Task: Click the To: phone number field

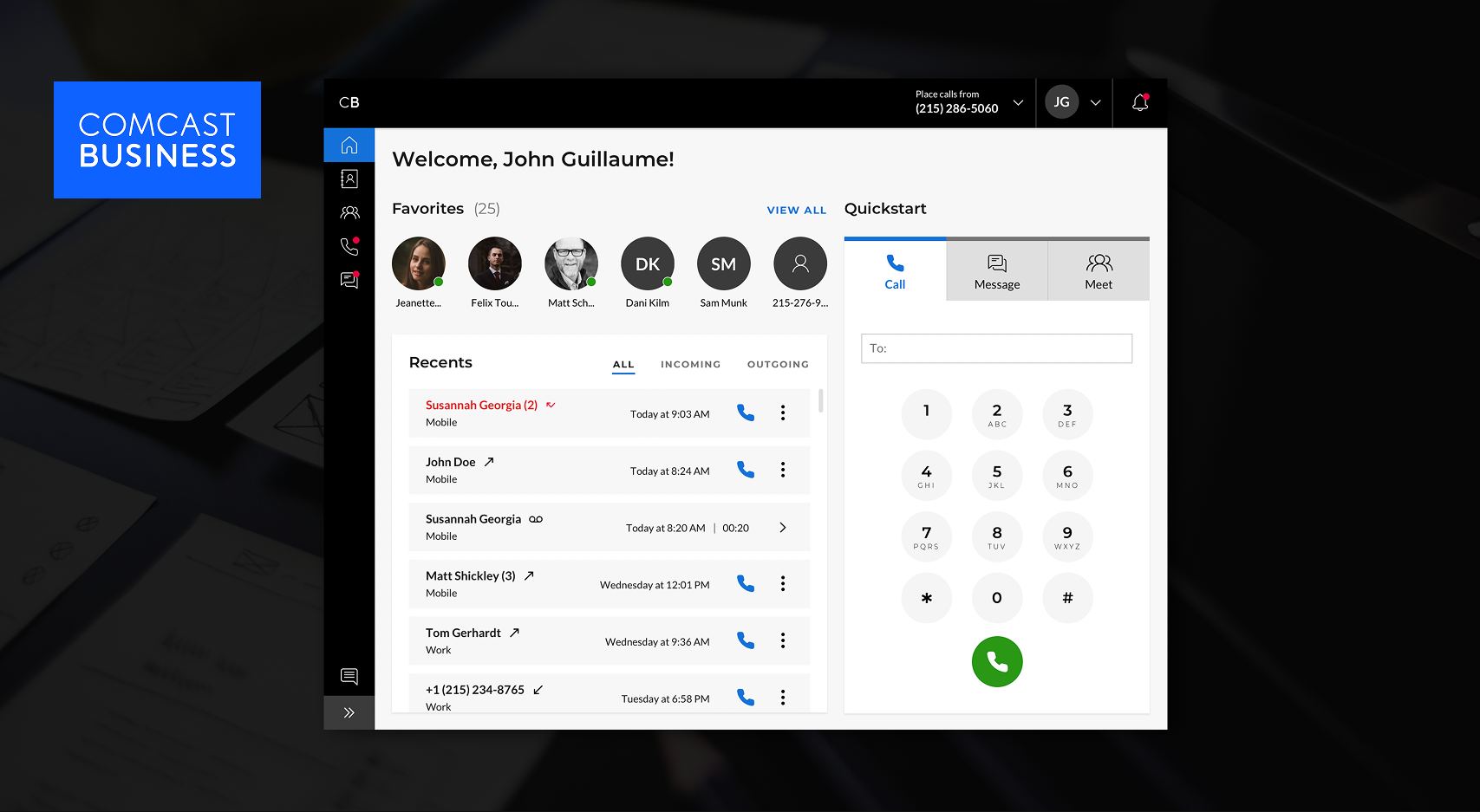Action: pos(997,348)
